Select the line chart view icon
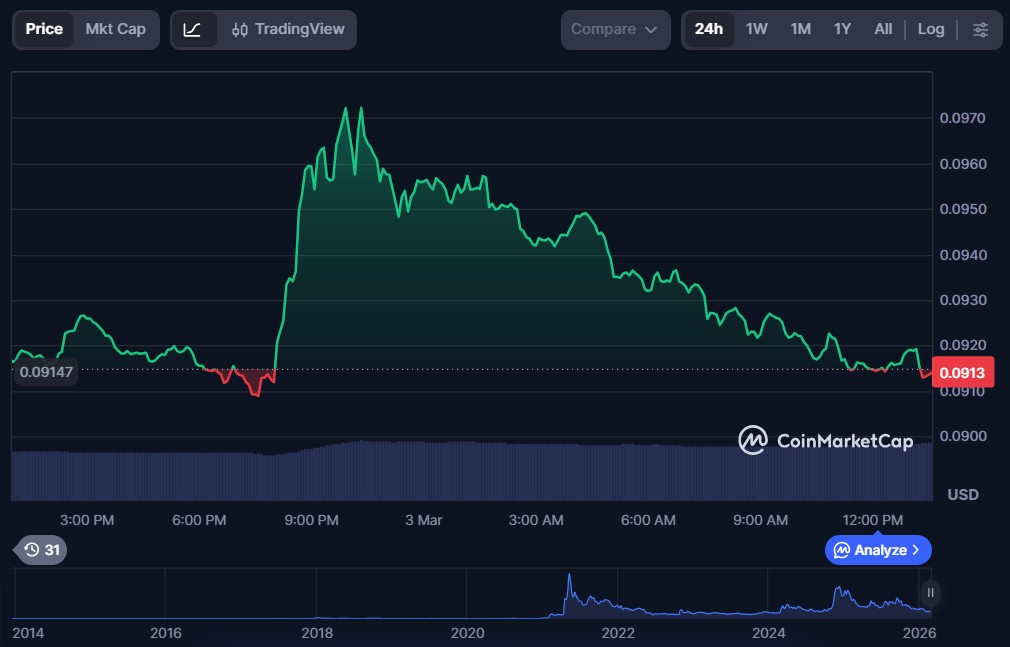 [x=193, y=30]
